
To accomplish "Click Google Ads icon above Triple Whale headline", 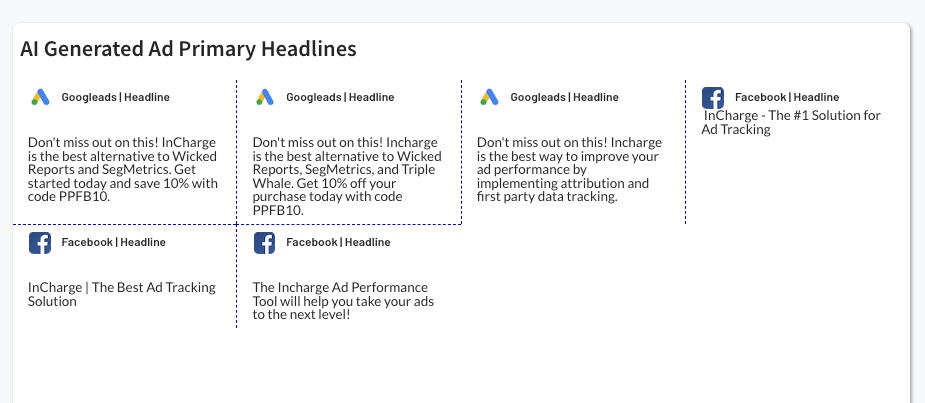I will click(x=265, y=97).
